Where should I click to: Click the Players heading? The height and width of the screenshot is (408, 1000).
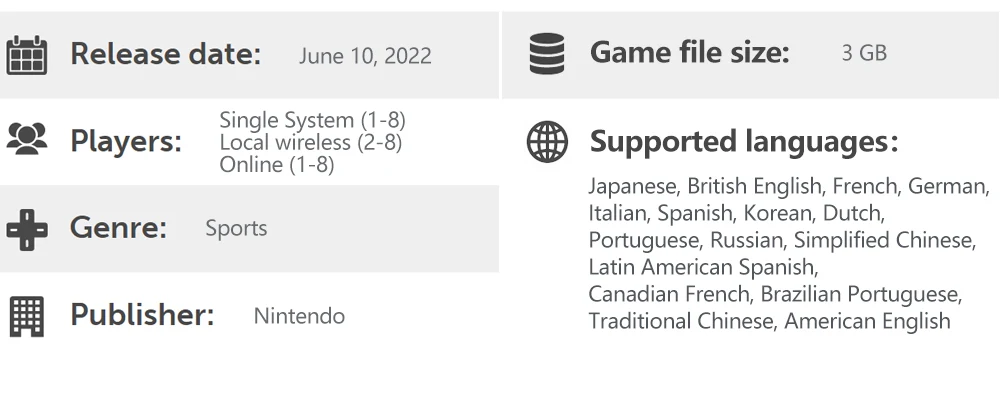coord(126,141)
